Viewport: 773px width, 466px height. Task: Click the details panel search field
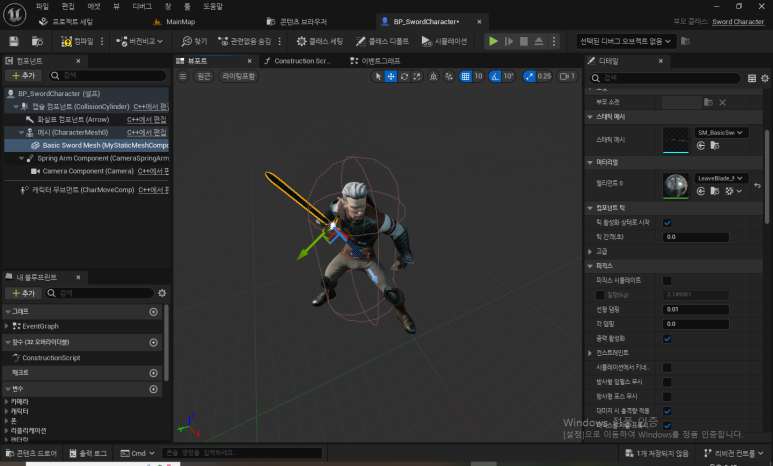click(x=666, y=78)
